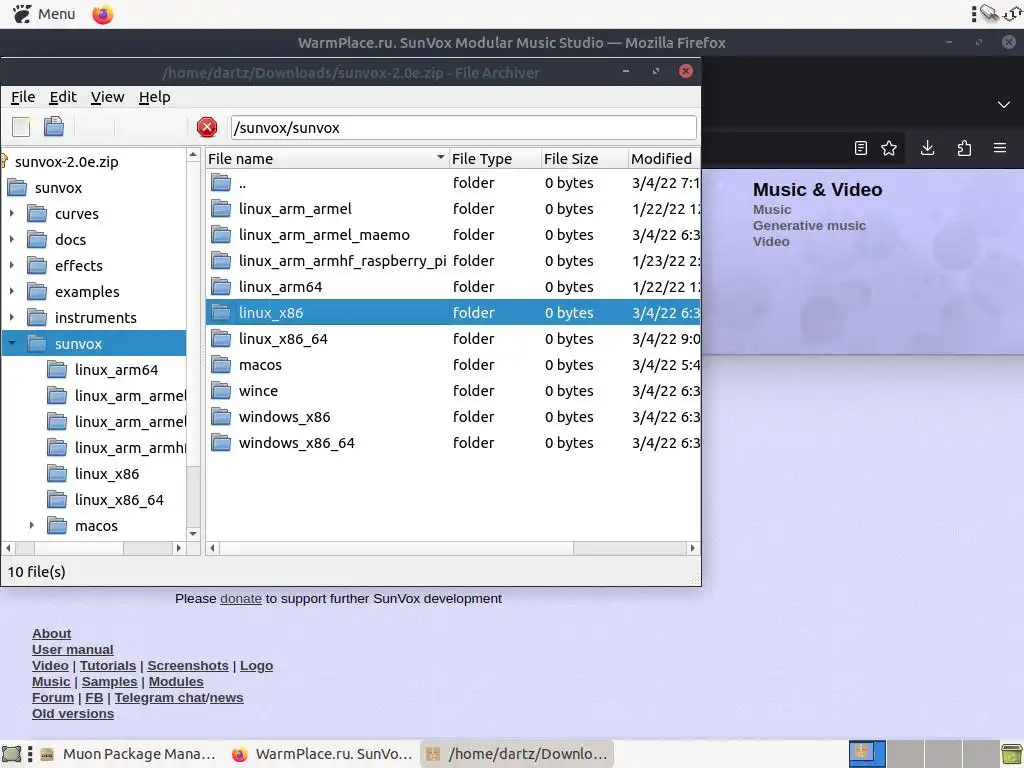Open the View menu
1024x768 pixels.
107,97
